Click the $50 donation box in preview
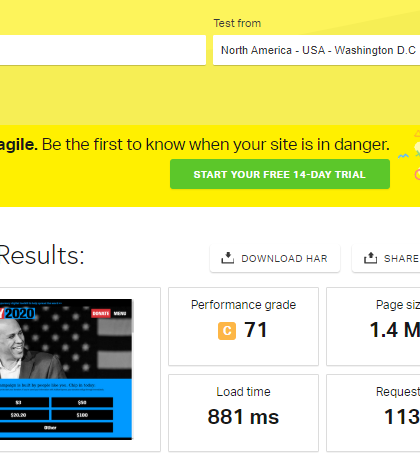Image resolution: width=420 pixels, height=468 pixels. tap(82, 402)
